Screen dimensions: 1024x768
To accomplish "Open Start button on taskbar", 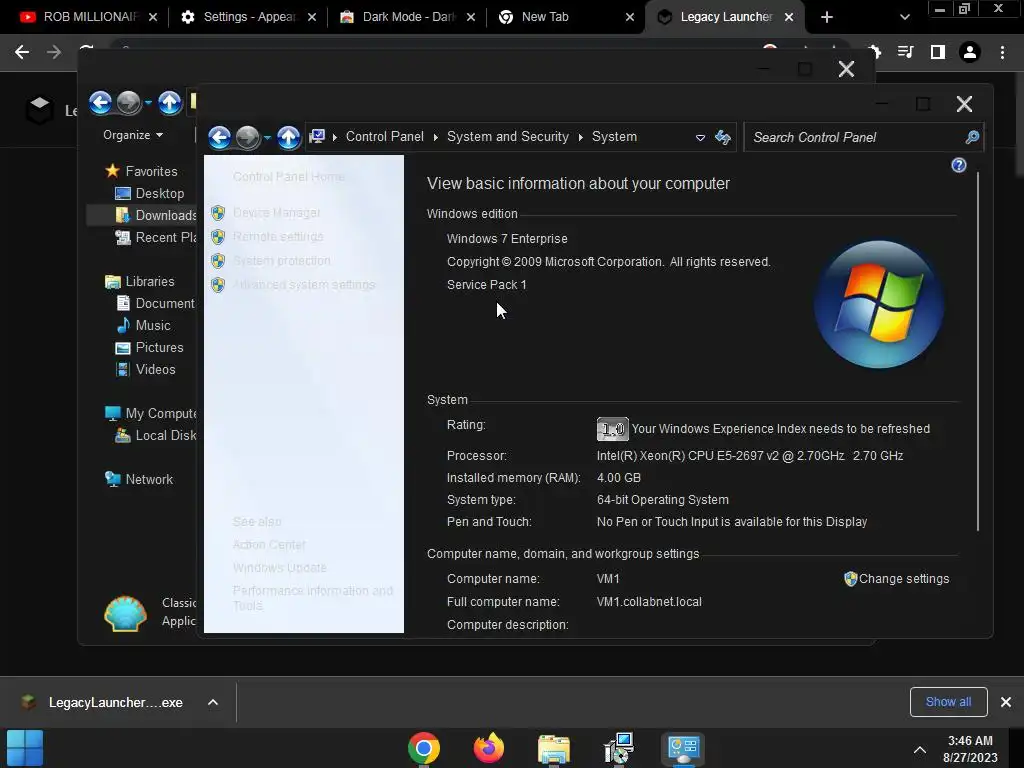I will (25, 748).
